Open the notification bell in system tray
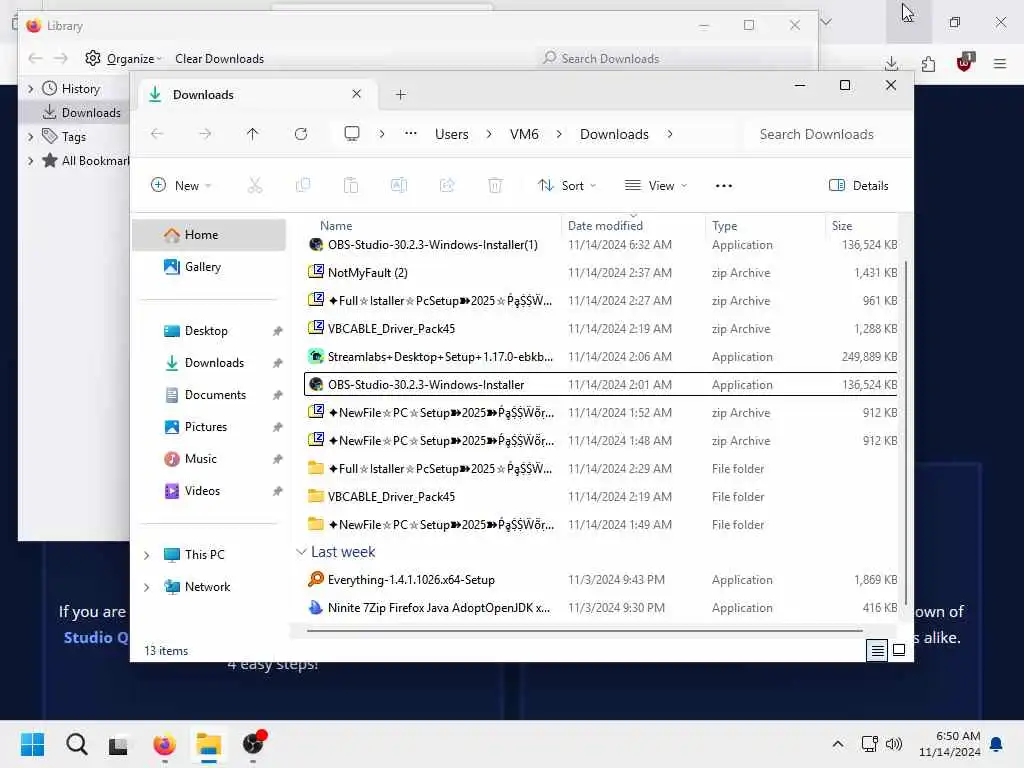 (x=997, y=744)
